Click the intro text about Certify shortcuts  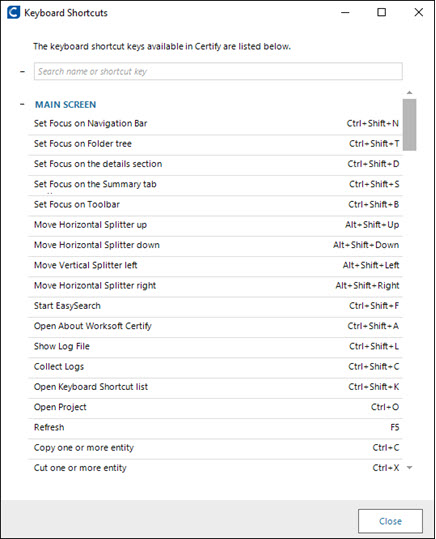[x=162, y=46]
